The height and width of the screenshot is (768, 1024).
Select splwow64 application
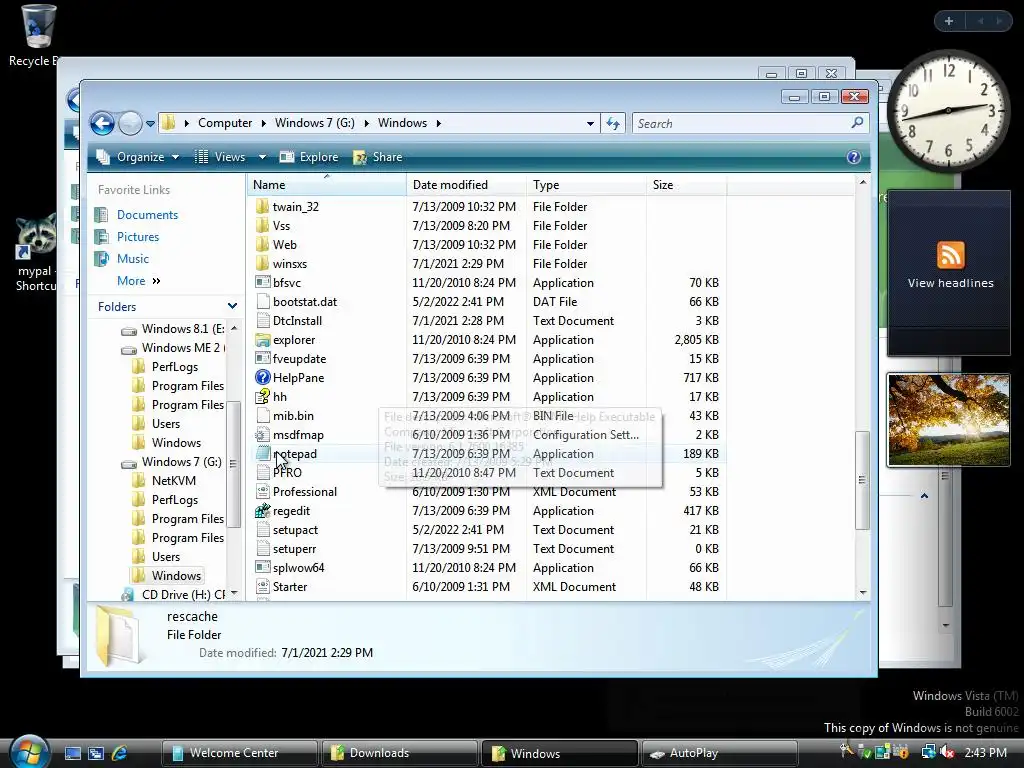pyautogui.click(x=298, y=568)
